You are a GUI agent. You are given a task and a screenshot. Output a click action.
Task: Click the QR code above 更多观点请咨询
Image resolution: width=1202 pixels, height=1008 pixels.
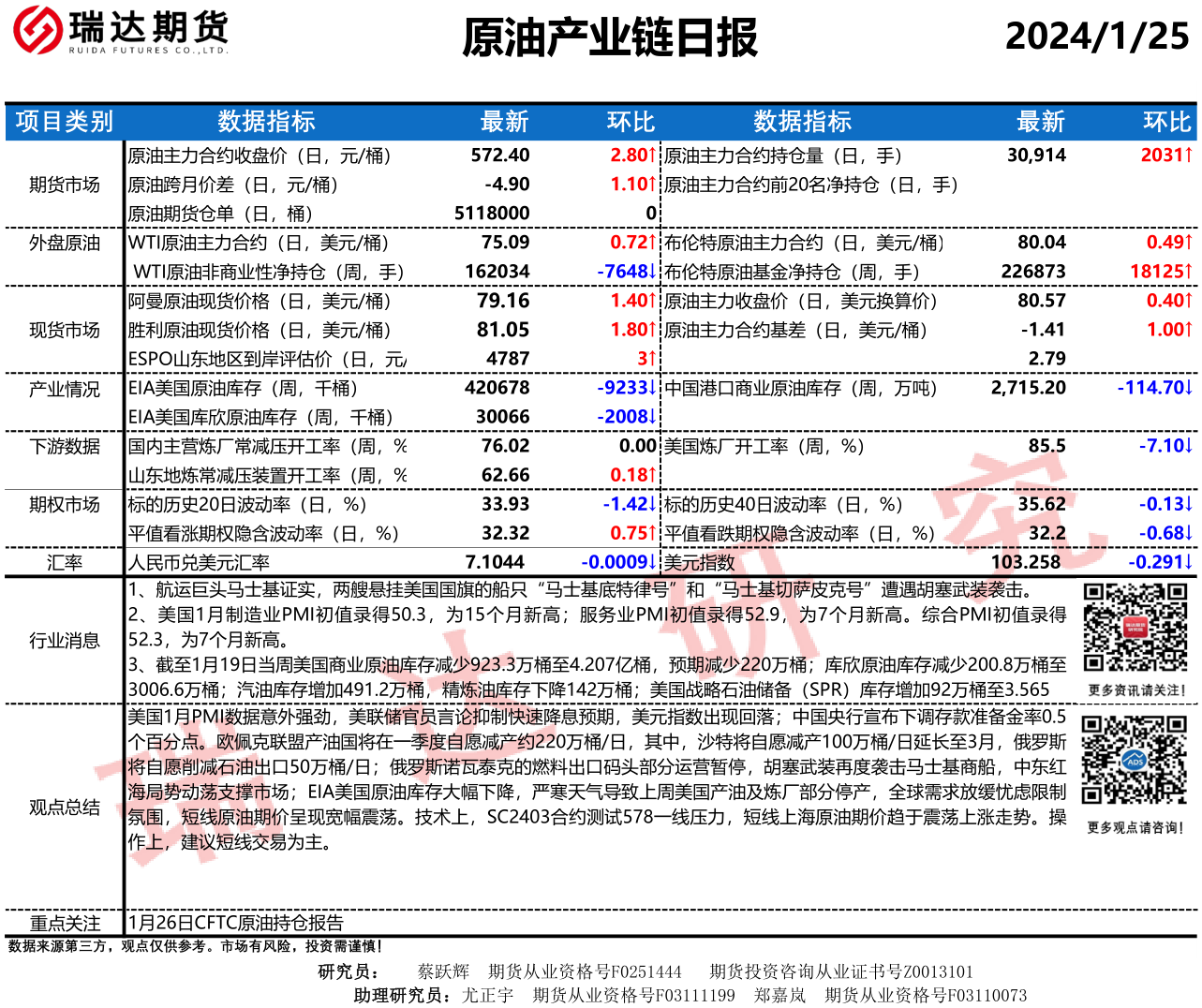[x=1135, y=761]
